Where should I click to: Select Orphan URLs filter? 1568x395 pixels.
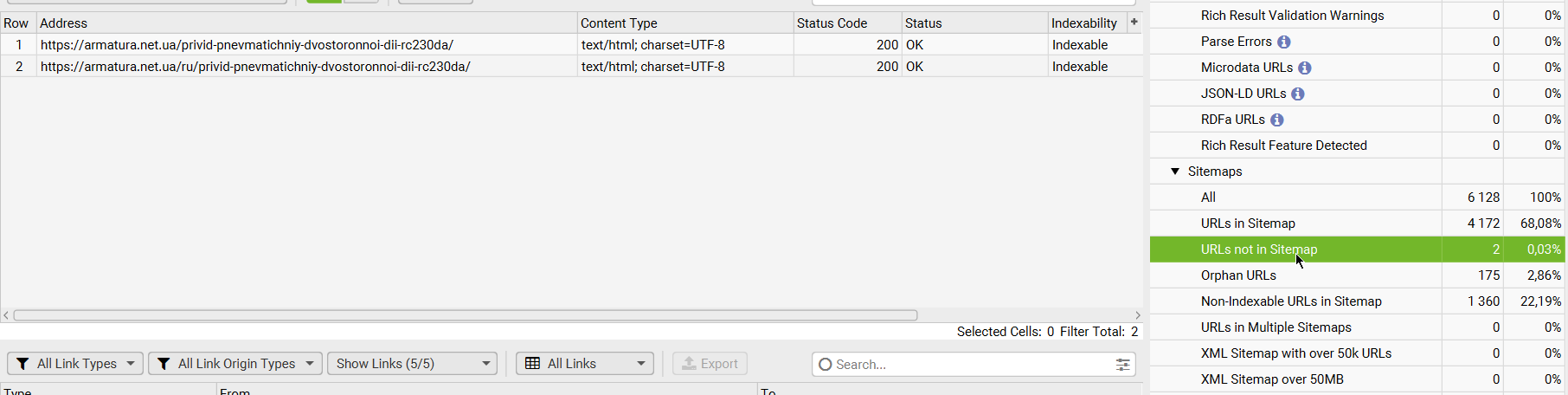(1357, 275)
